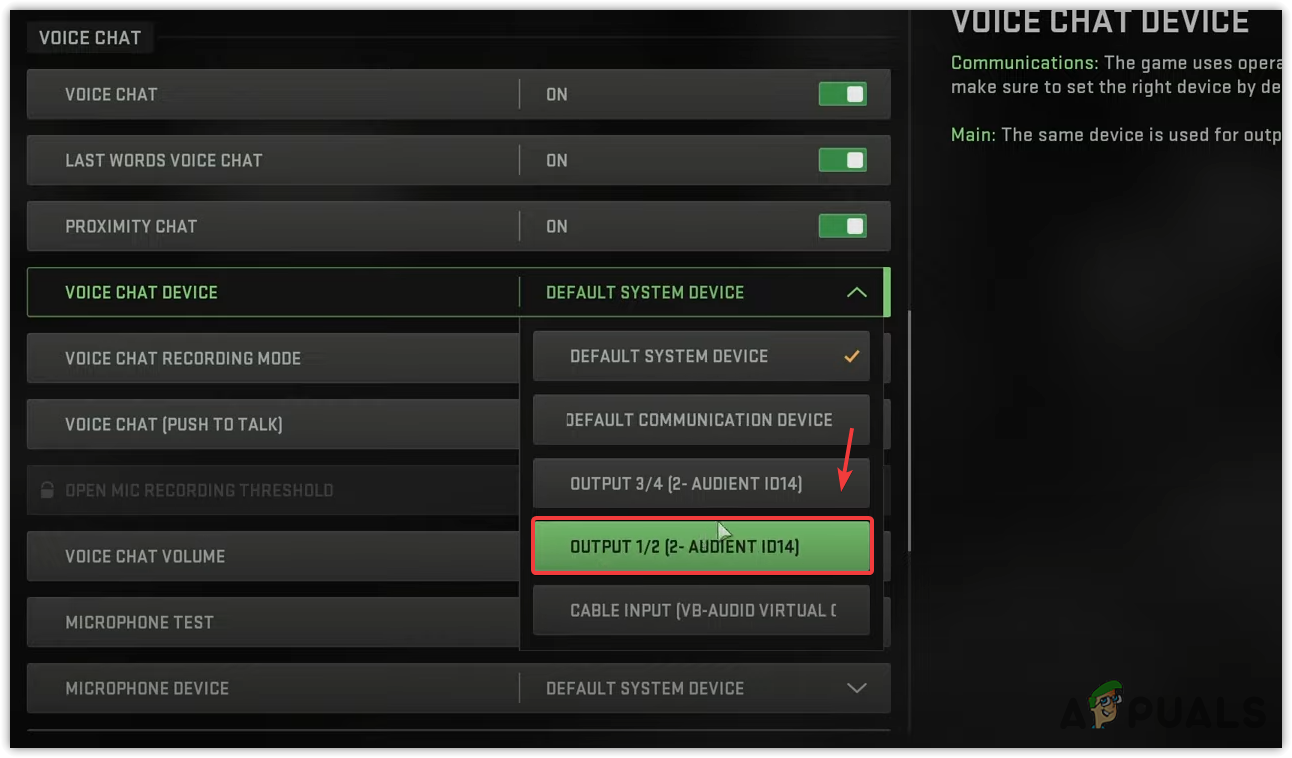Choose Default Communication Device option
Image resolution: width=1292 pixels, height=758 pixels.
(700, 420)
